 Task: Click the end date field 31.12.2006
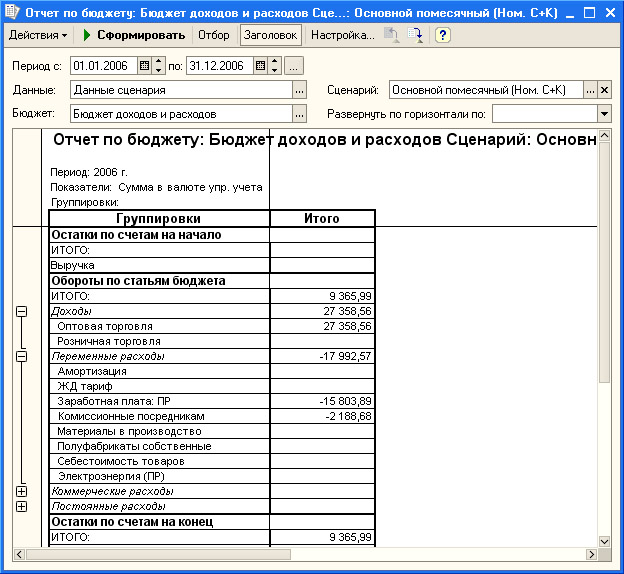220,66
